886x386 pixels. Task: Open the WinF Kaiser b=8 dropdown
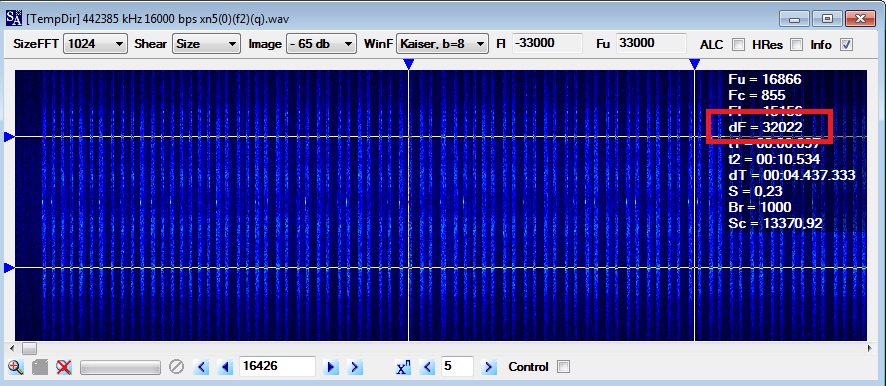(x=442, y=44)
